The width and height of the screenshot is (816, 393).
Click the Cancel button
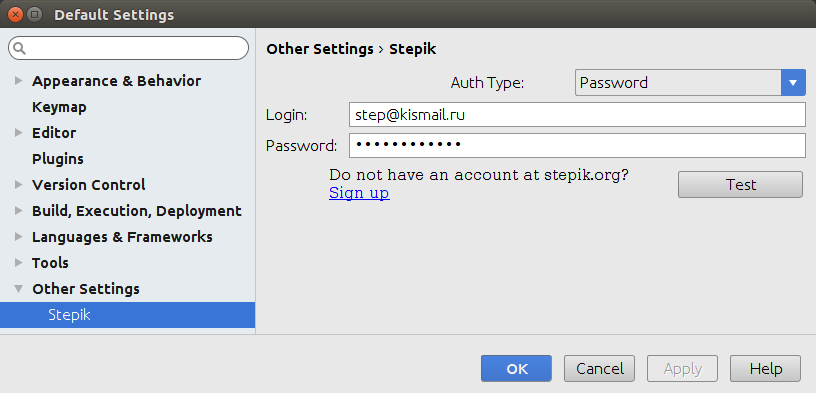[x=600, y=369]
